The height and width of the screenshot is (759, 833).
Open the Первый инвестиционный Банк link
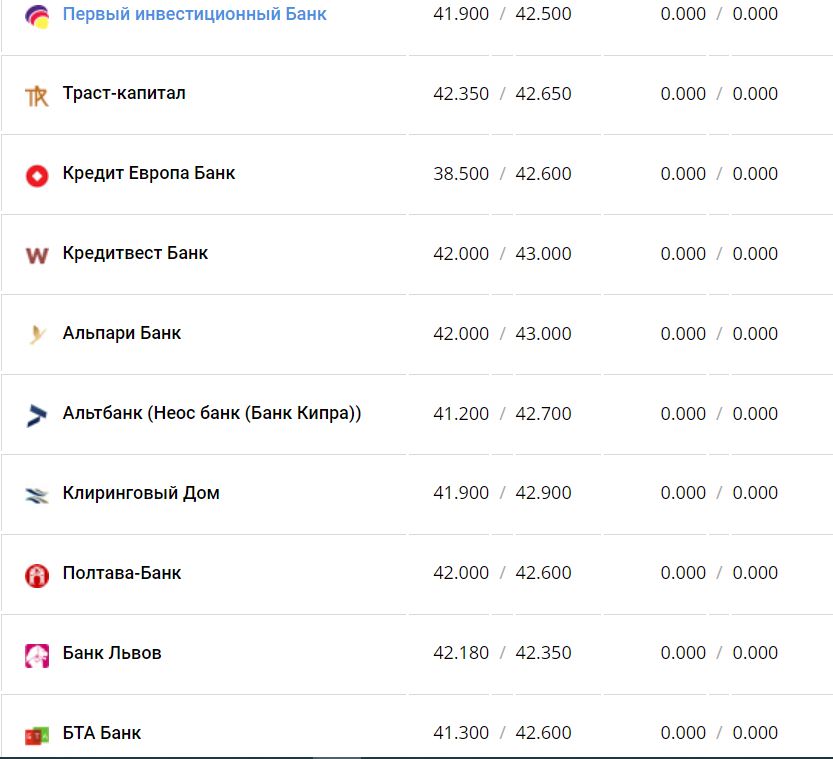194,14
